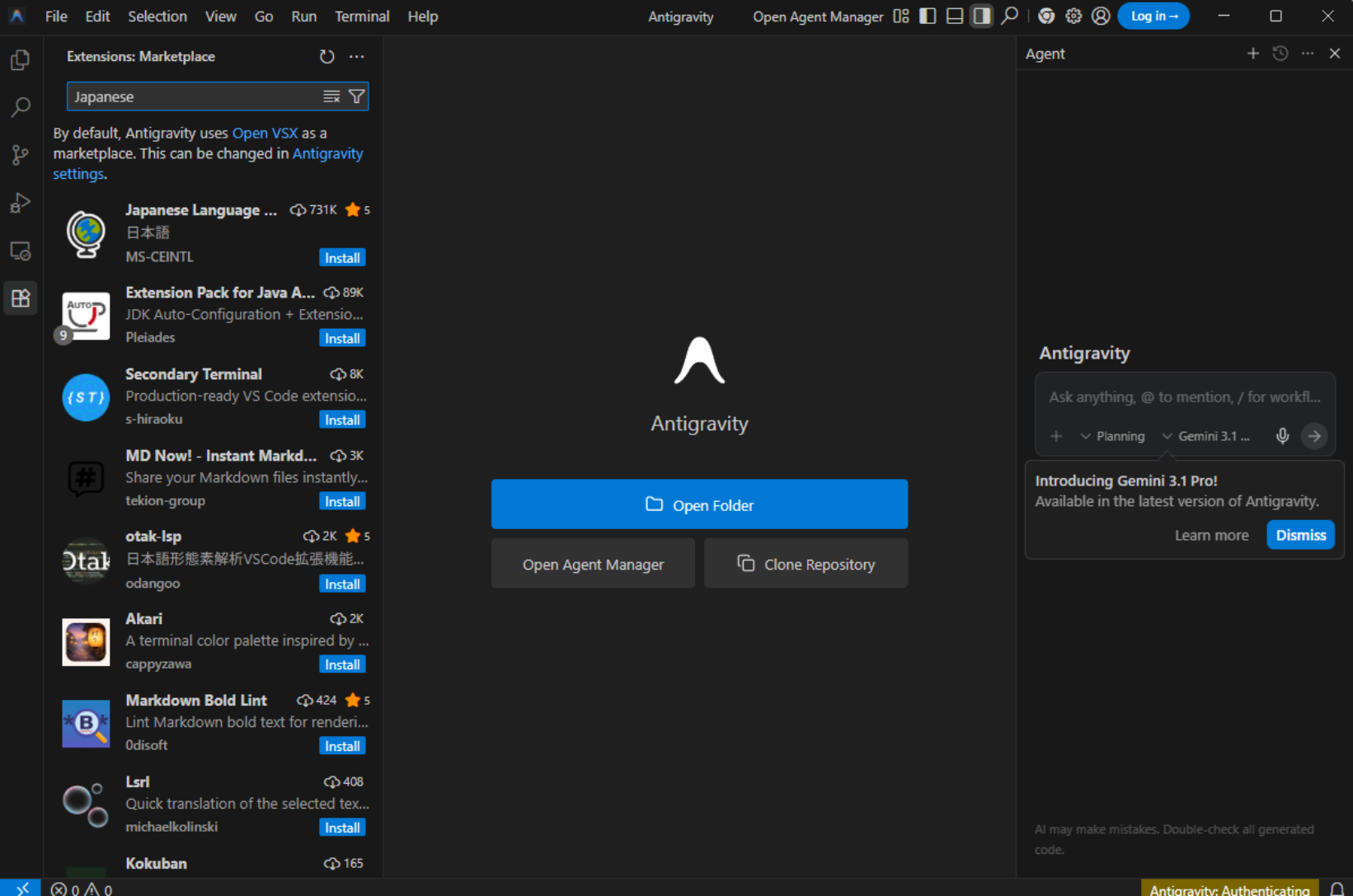Dismiss the Gemini 3.1 Pro notice
1353x896 pixels.
pos(1301,535)
